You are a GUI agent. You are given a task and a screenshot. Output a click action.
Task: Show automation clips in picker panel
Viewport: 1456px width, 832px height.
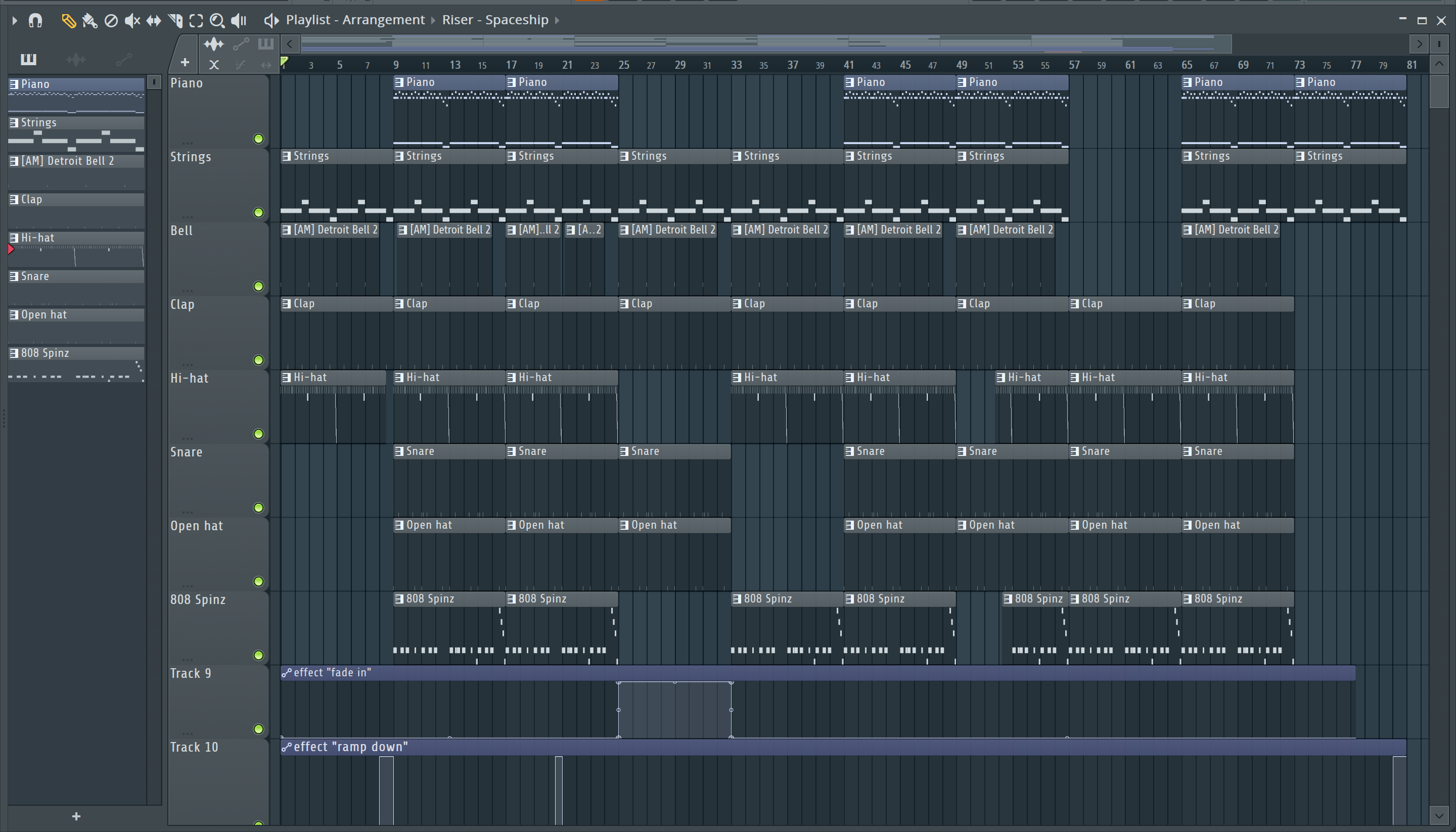(x=124, y=59)
